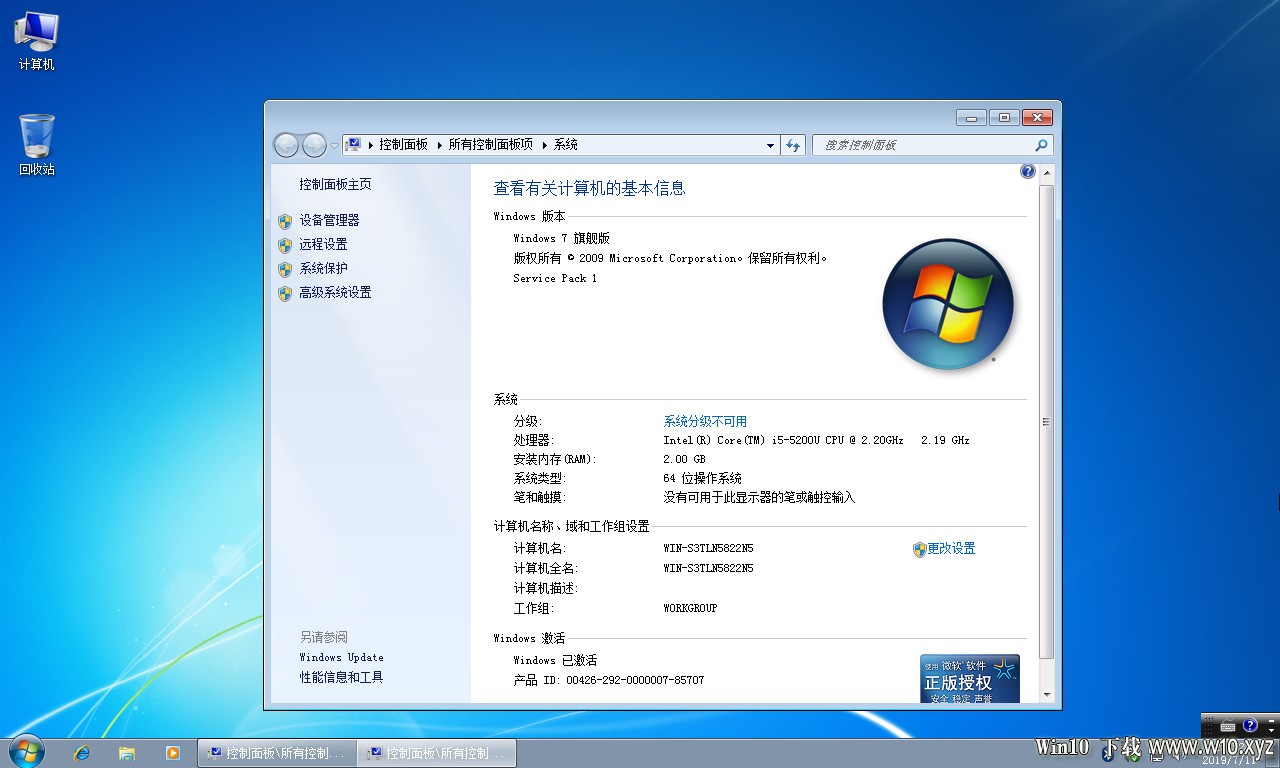The width and height of the screenshot is (1280, 768).
Task: Click the Service Pack 1 text
Action: pyautogui.click(x=555, y=278)
